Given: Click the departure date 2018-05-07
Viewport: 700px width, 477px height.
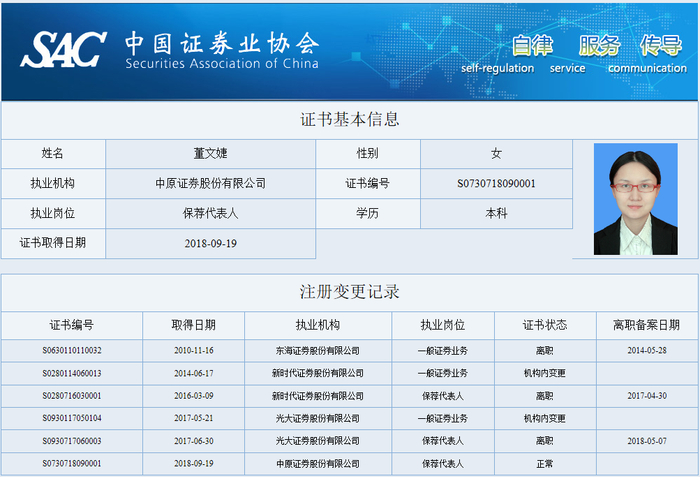Looking at the screenshot, I should 647,441.
